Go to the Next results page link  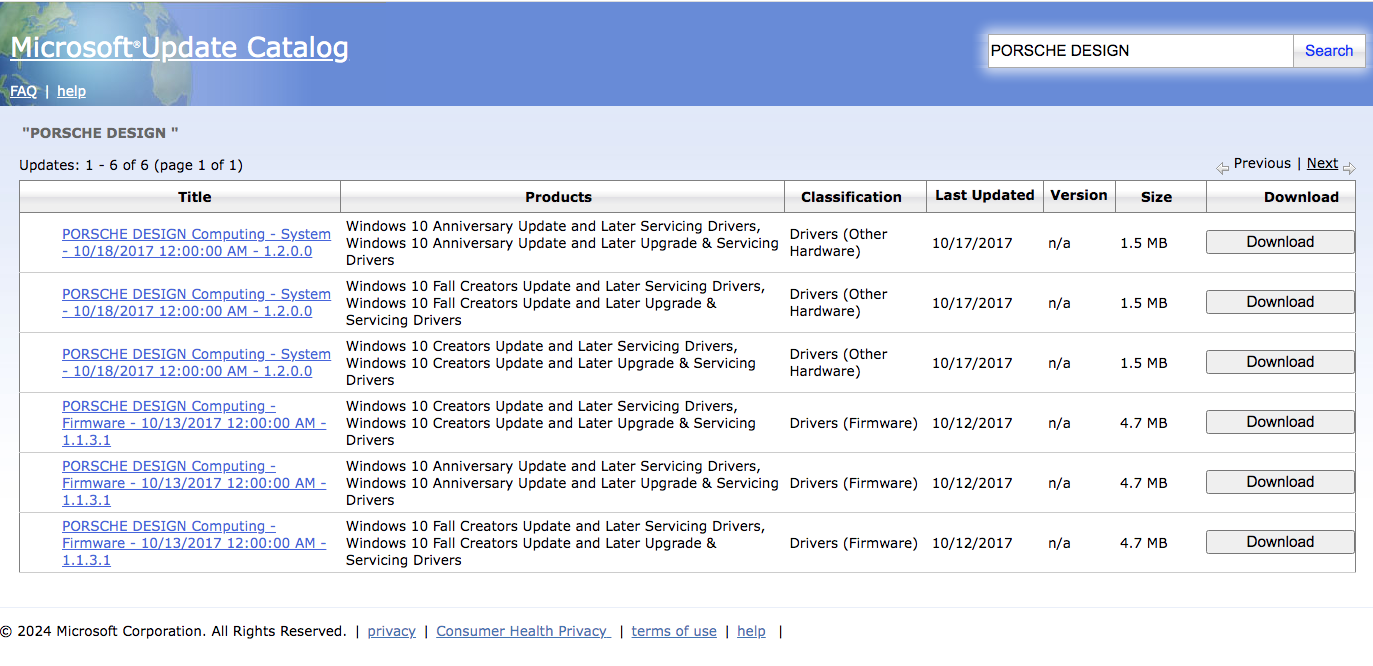click(x=1322, y=163)
